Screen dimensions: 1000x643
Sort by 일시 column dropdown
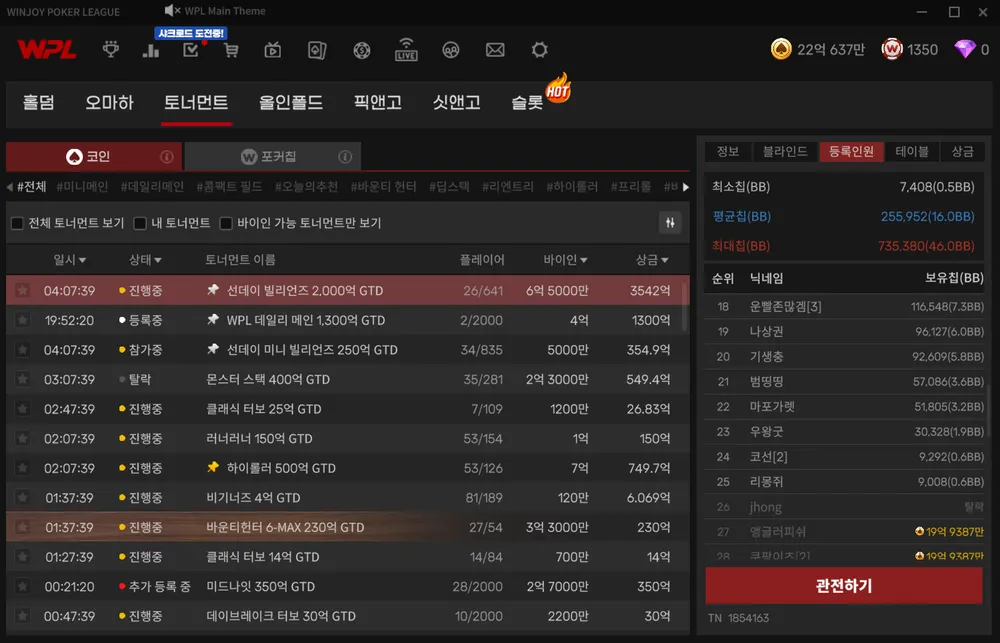[x=70, y=260]
